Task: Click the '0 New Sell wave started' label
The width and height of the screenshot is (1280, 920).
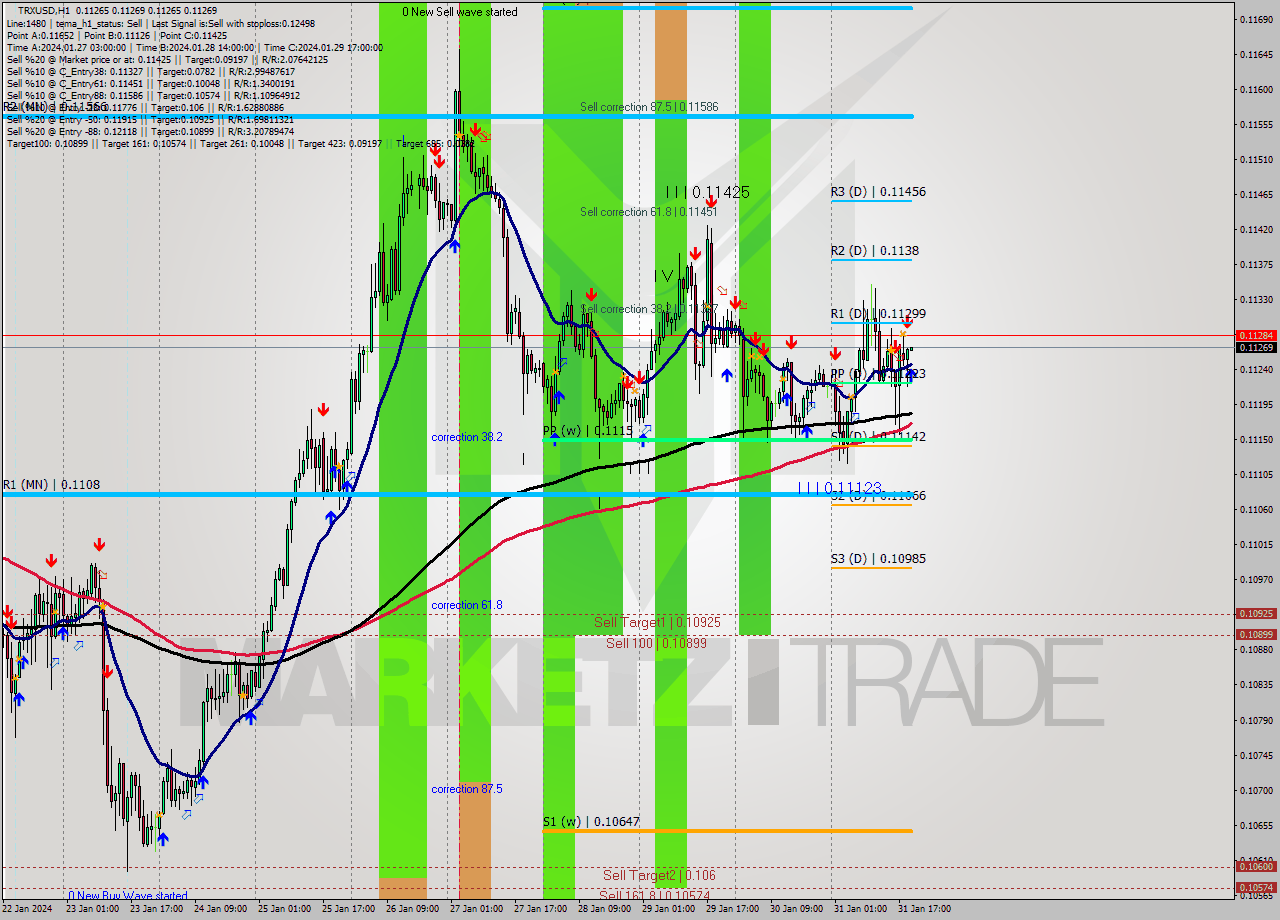Action: pyautogui.click(x=460, y=12)
